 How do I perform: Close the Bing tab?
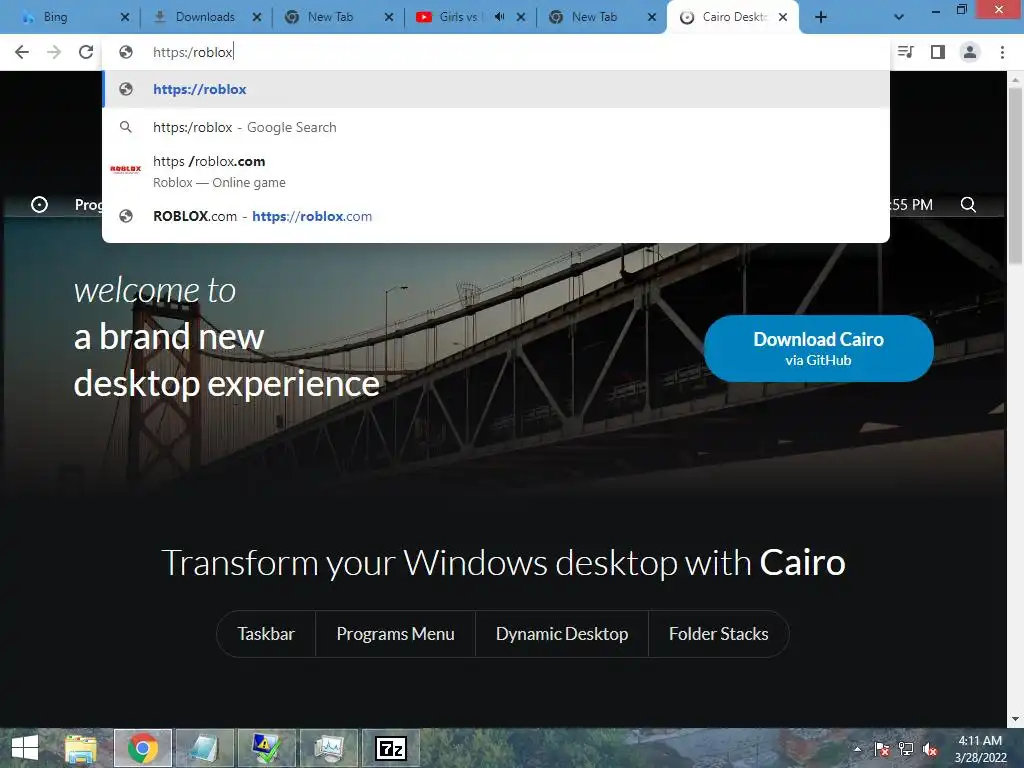[x=125, y=17]
